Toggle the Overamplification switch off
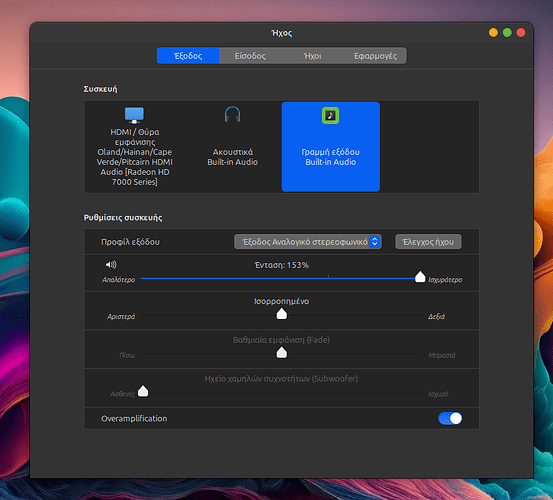The width and height of the screenshot is (553, 500). pyautogui.click(x=450, y=419)
